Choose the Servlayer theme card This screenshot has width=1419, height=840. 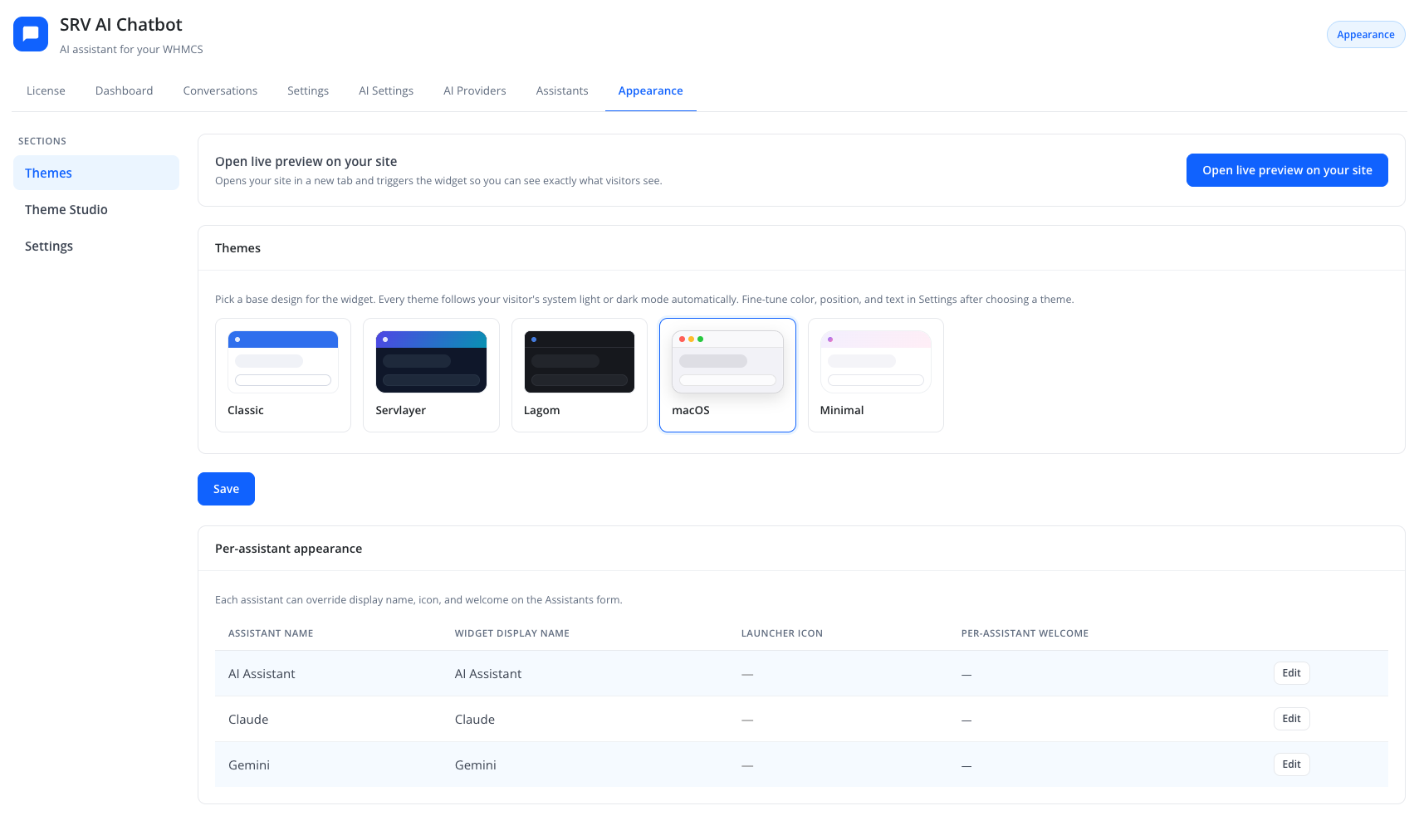coord(431,375)
